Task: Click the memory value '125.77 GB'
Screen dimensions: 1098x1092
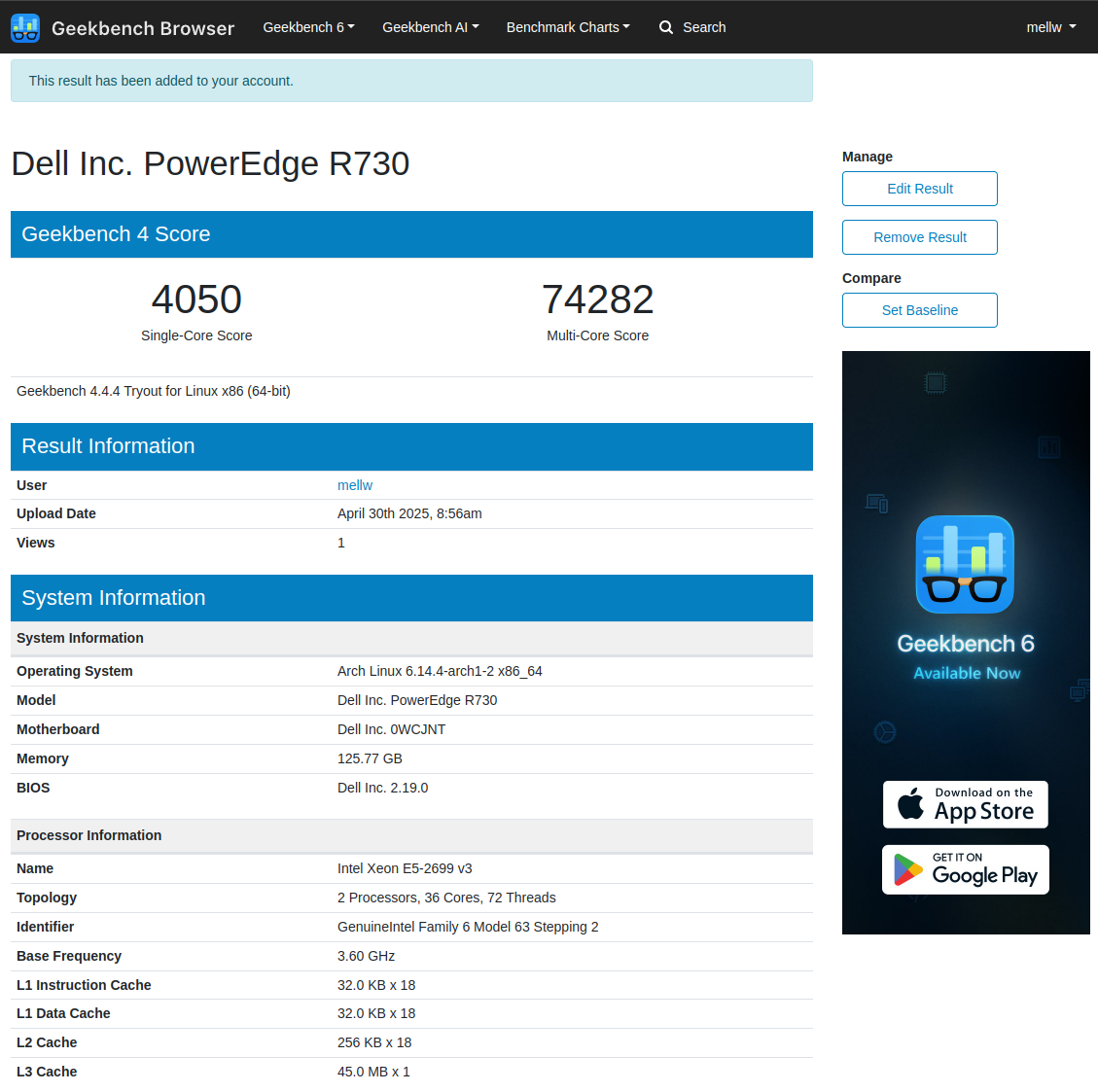Action: tap(370, 758)
